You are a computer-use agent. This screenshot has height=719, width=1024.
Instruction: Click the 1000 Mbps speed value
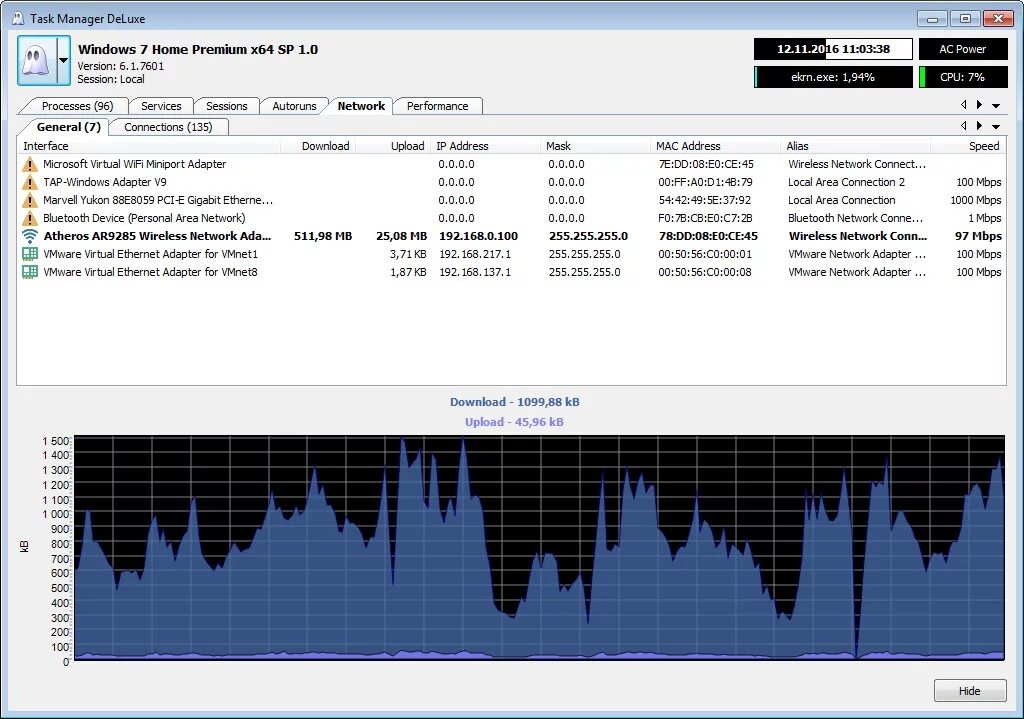pyautogui.click(x=976, y=200)
